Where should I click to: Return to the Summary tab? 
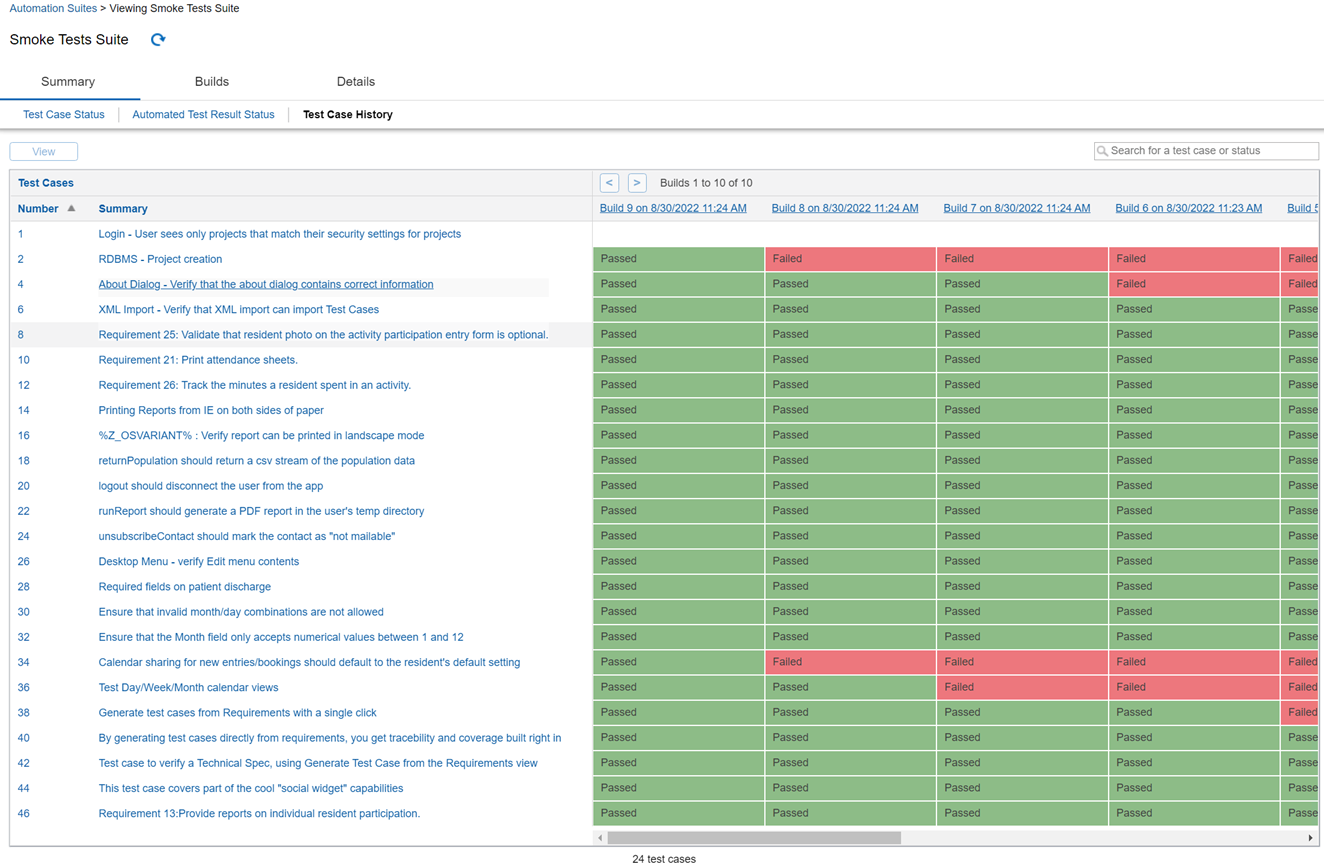pyautogui.click(x=67, y=81)
